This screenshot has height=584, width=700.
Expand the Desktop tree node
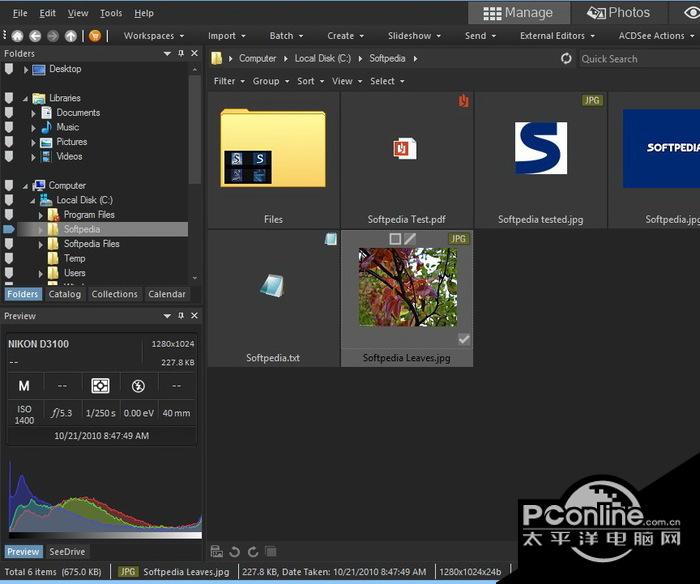click(26, 69)
